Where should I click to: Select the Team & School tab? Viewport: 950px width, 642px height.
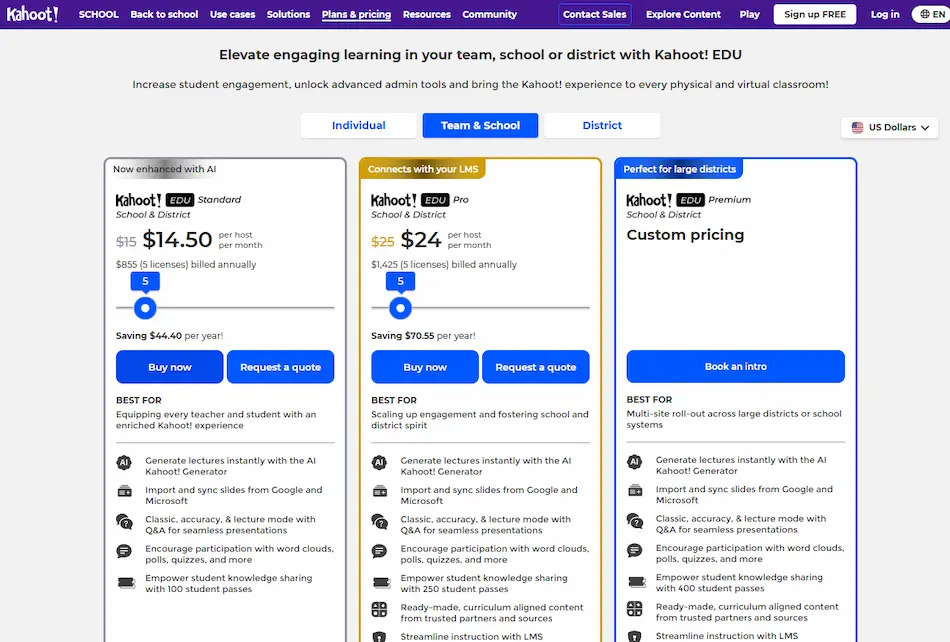pos(480,125)
